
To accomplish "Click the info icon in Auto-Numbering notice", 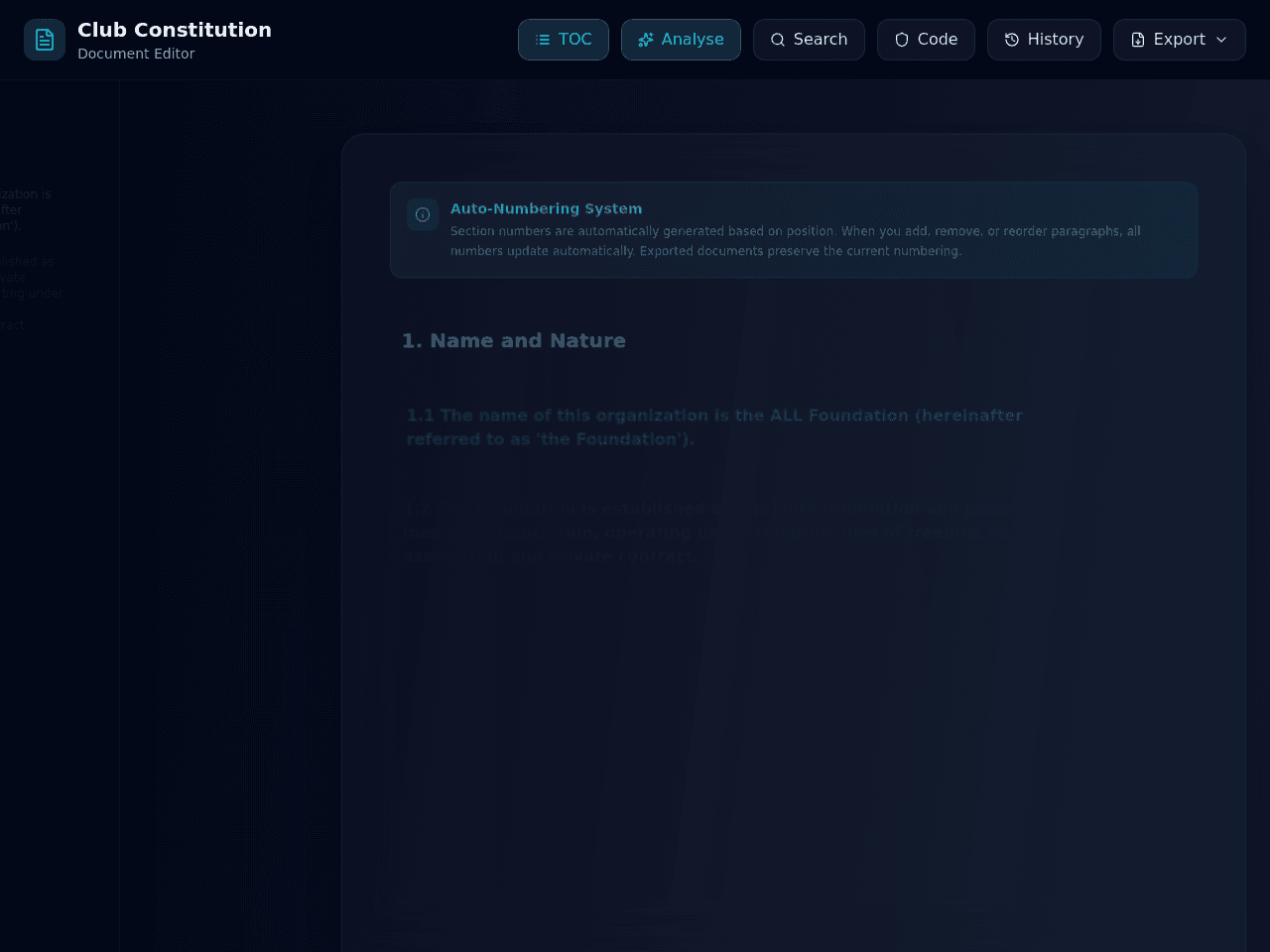I will pyautogui.click(x=423, y=214).
